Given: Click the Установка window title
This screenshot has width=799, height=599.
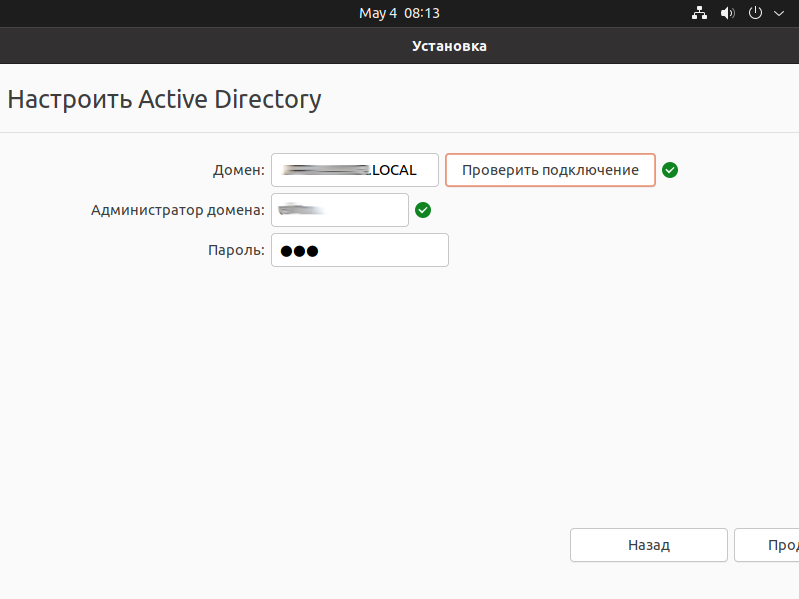Looking at the screenshot, I should [449, 46].
